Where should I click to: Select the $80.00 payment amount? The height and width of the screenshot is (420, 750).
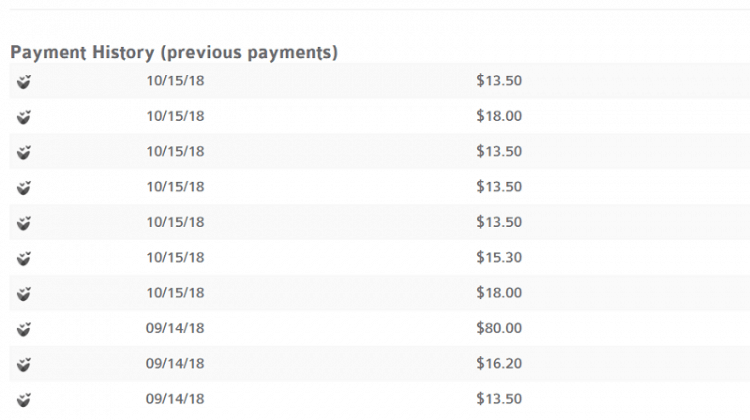[x=499, y=328]
